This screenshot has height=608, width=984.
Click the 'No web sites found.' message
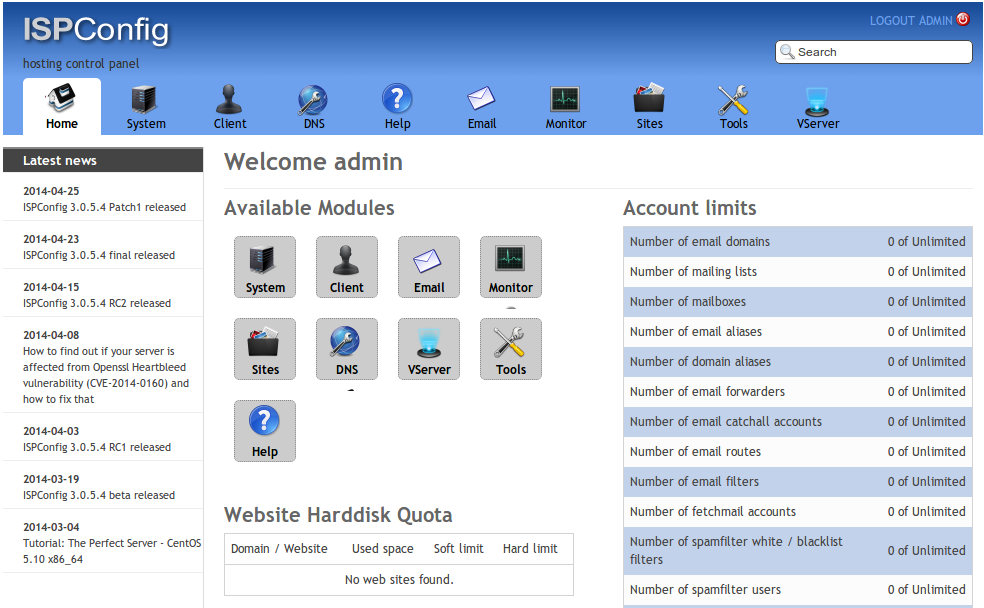coord(399,580)
